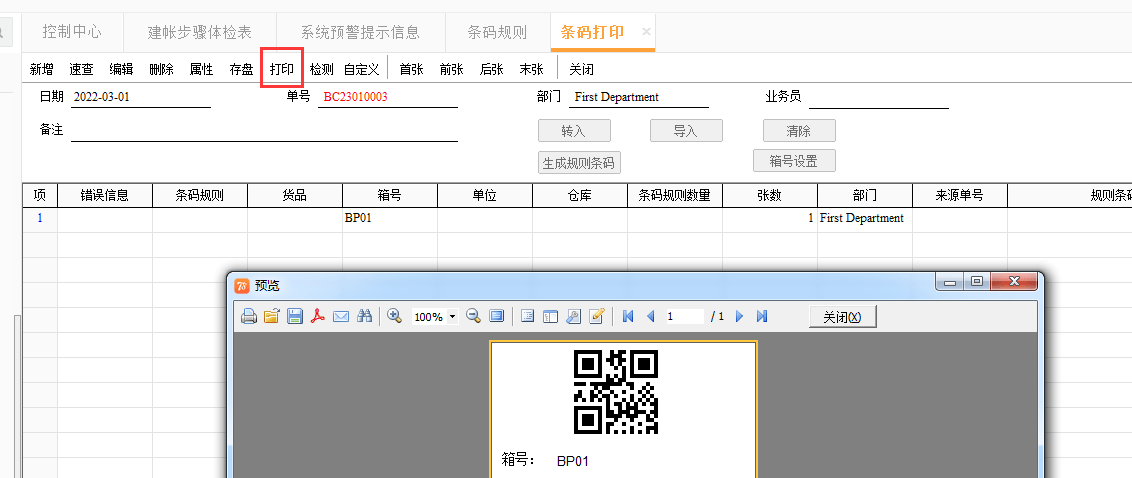Click the 备注 input field
This screenshot has width=1132, height=478.
(264, 131)
